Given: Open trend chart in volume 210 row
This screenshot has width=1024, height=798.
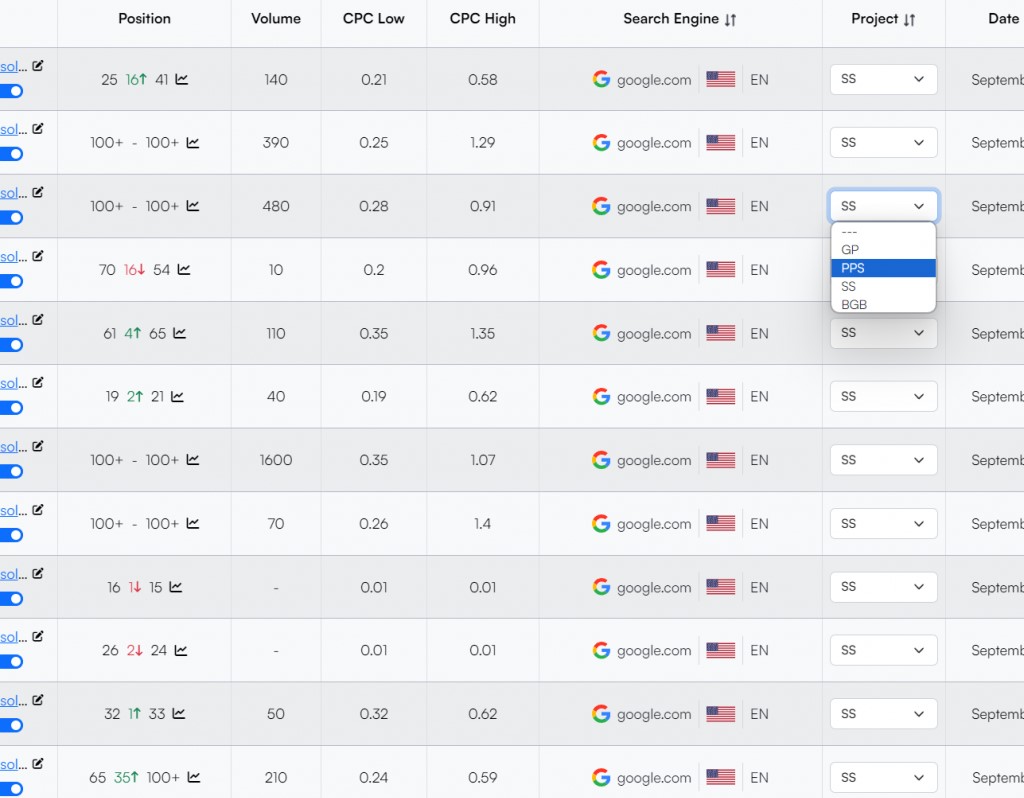Looking at the screenshot, I should pos(193,778).
